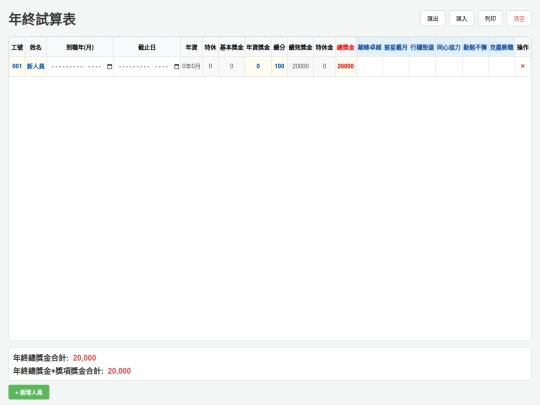Select the red 總獎金 value 20000
Screen dimensions: 540x405
point(346,66)
